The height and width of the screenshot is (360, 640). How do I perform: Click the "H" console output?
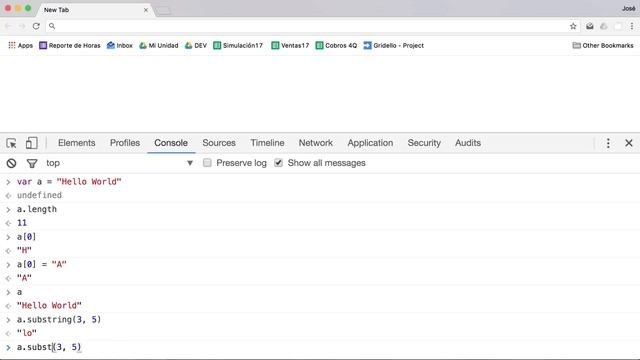point(24,250)
